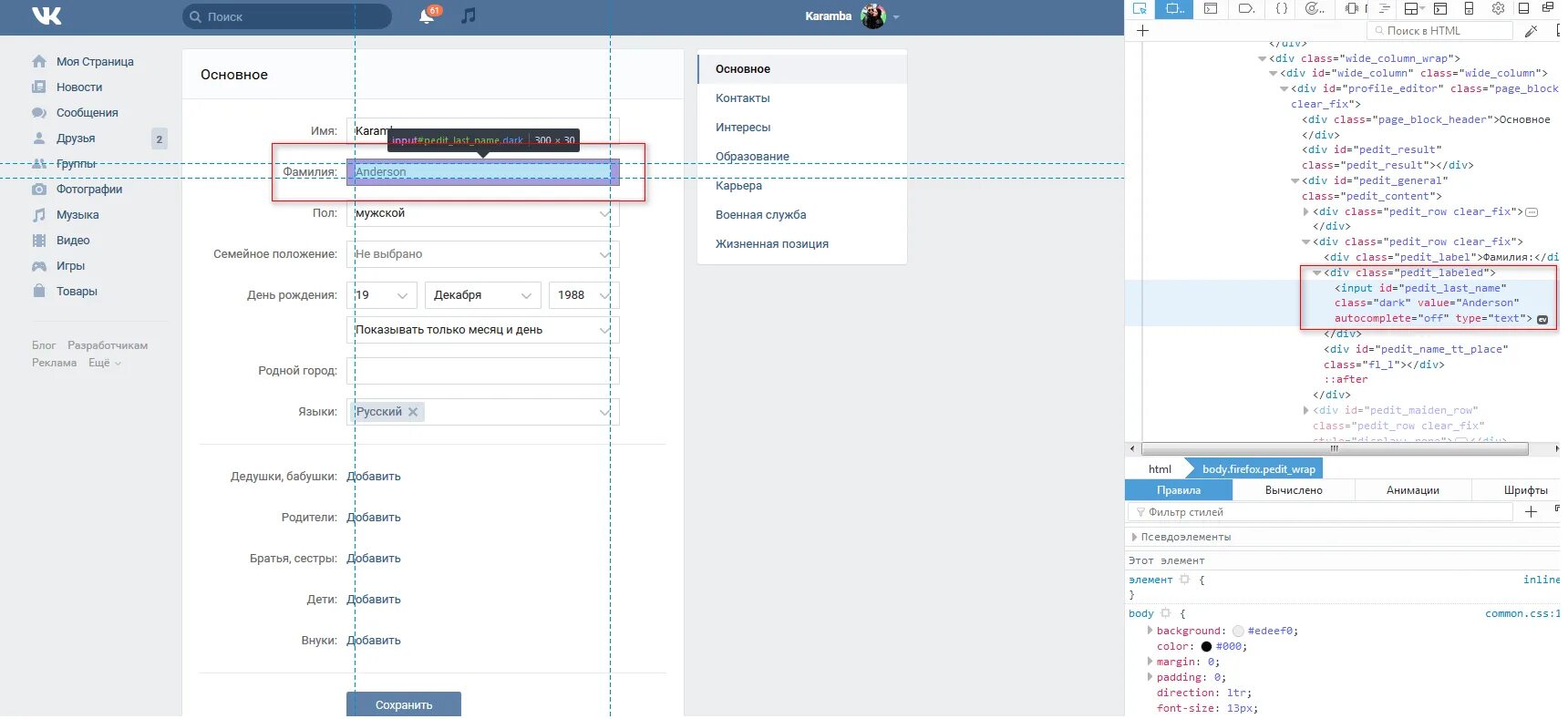Viewport: 1568px width, 719px height.
Task: Click the Сохранить button
Action: pos(404,704)
